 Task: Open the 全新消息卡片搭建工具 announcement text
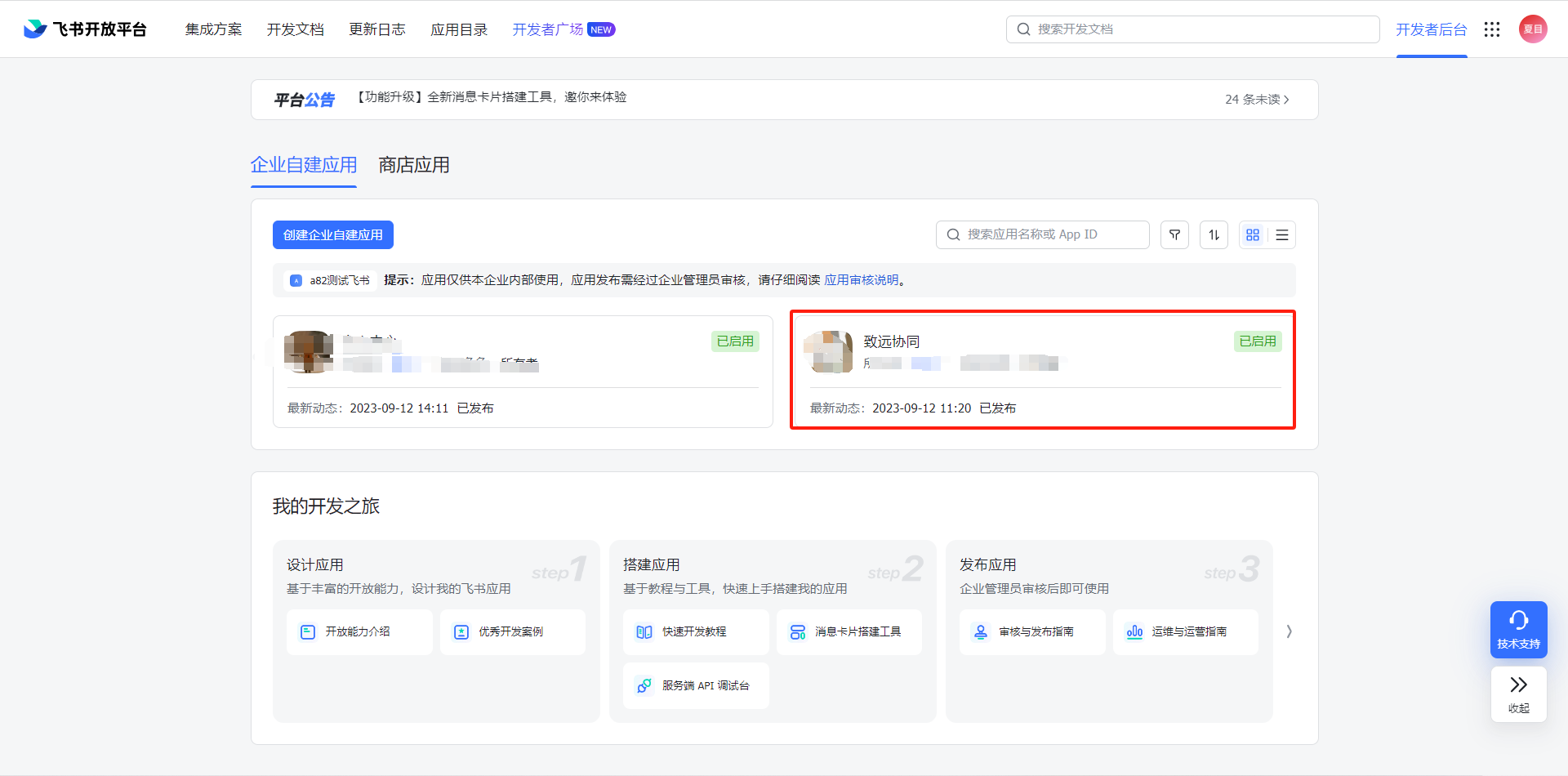pos(492,97)
